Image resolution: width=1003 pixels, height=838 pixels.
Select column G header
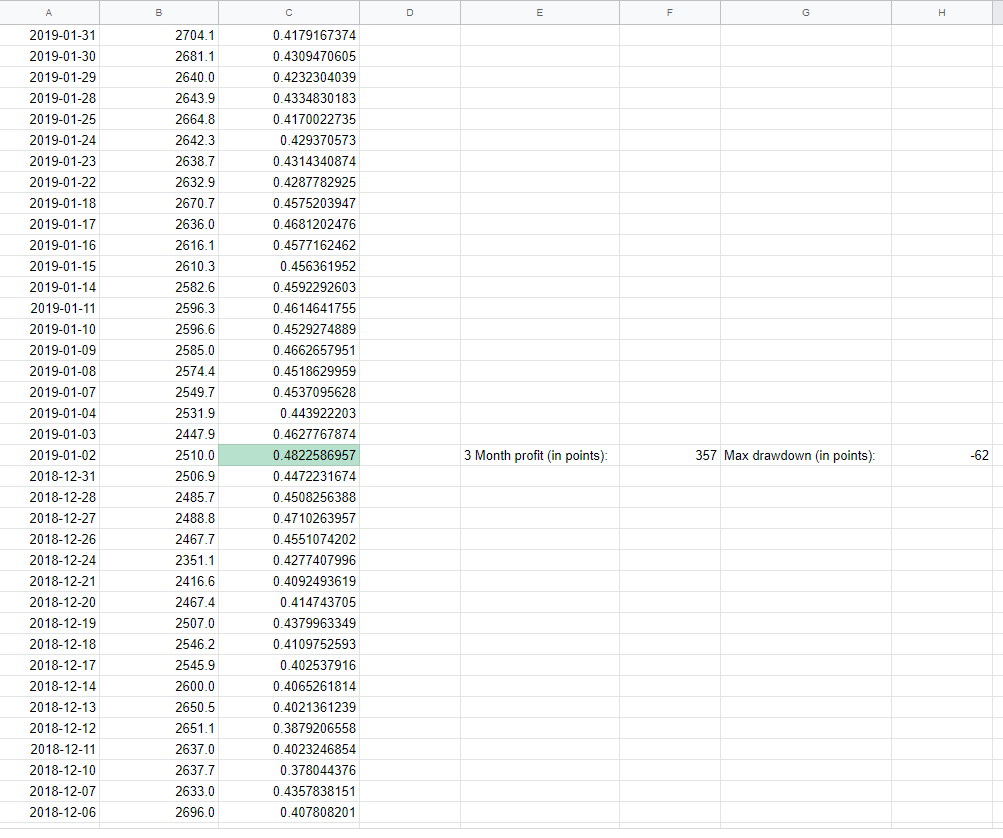tap(806, 12)
